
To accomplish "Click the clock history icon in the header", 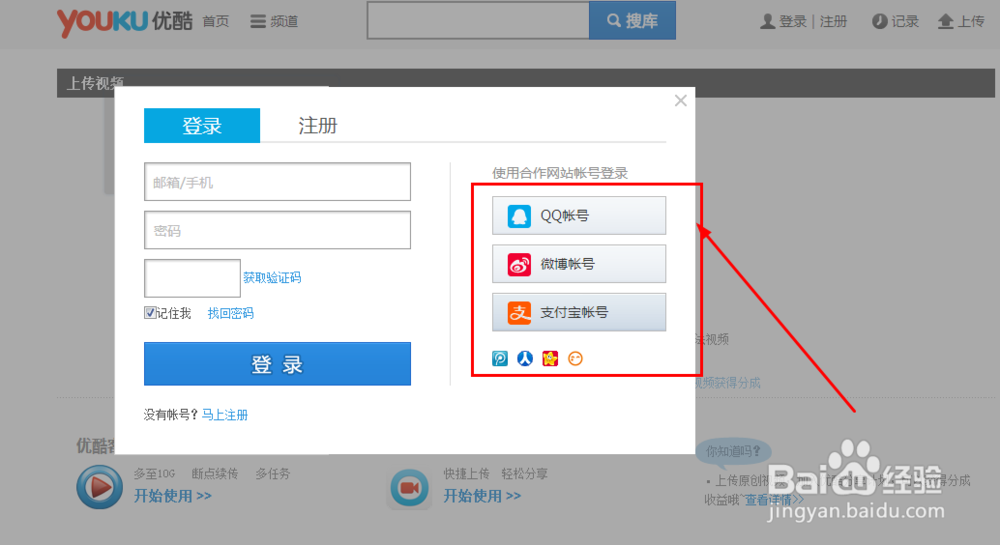I will coord(879,22).
